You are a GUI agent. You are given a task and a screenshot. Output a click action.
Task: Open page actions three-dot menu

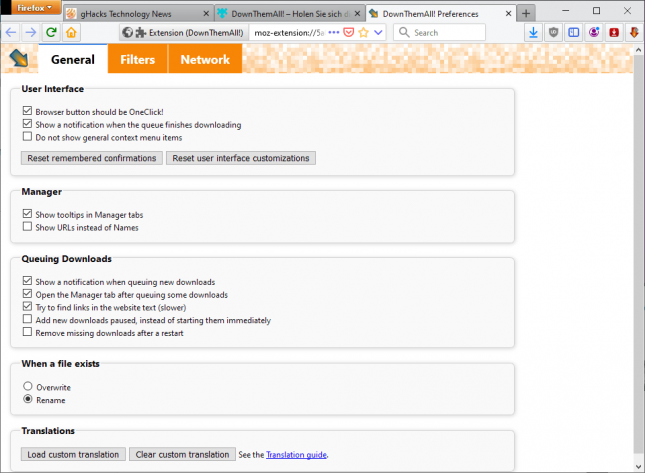[x=334, y=32]
